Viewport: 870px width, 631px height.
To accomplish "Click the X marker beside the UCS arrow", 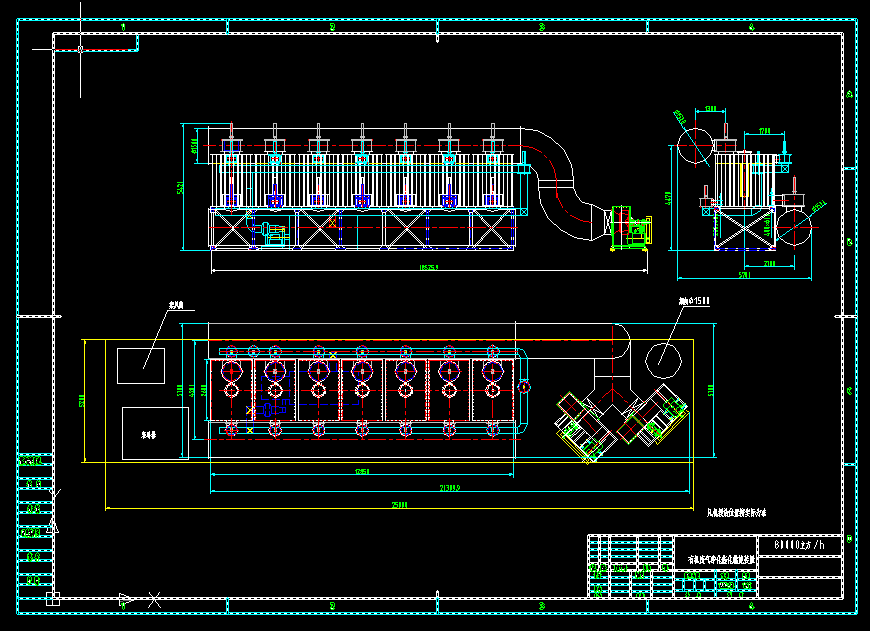I will point(154,600).
